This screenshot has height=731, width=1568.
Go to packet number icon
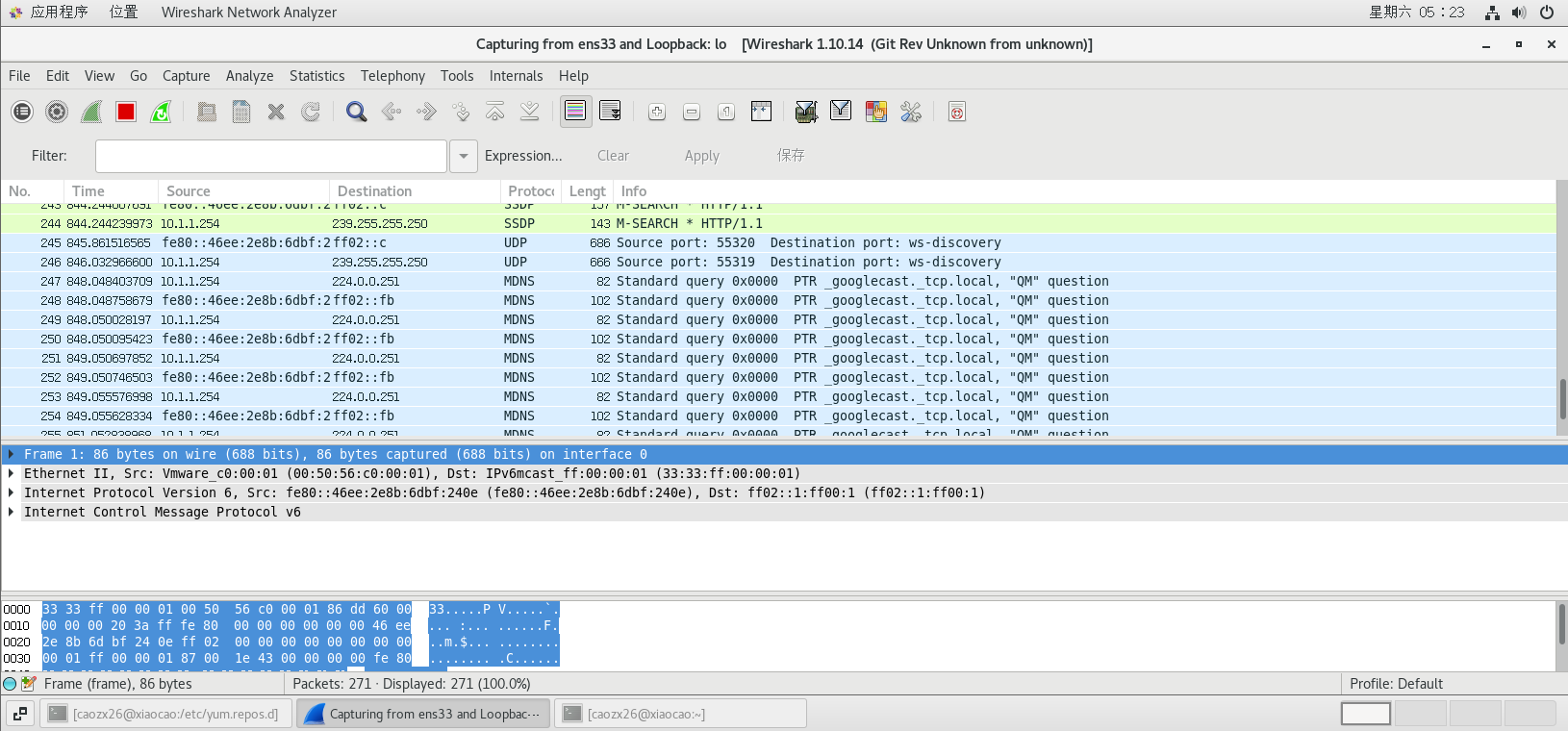[461, 112]
